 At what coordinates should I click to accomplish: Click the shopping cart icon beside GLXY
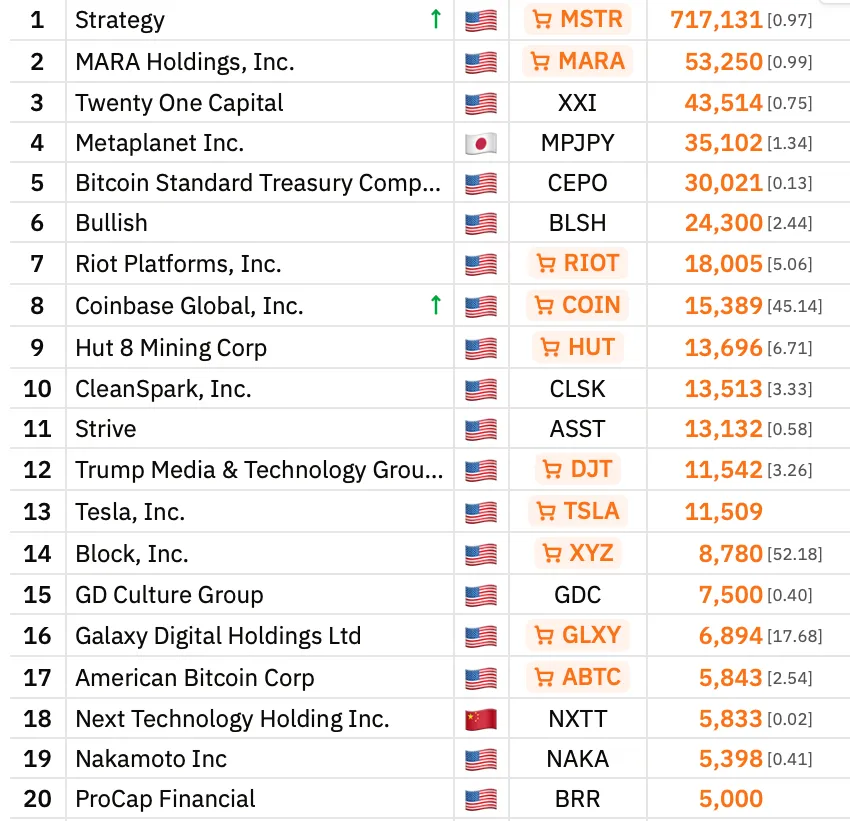(543, 634)
